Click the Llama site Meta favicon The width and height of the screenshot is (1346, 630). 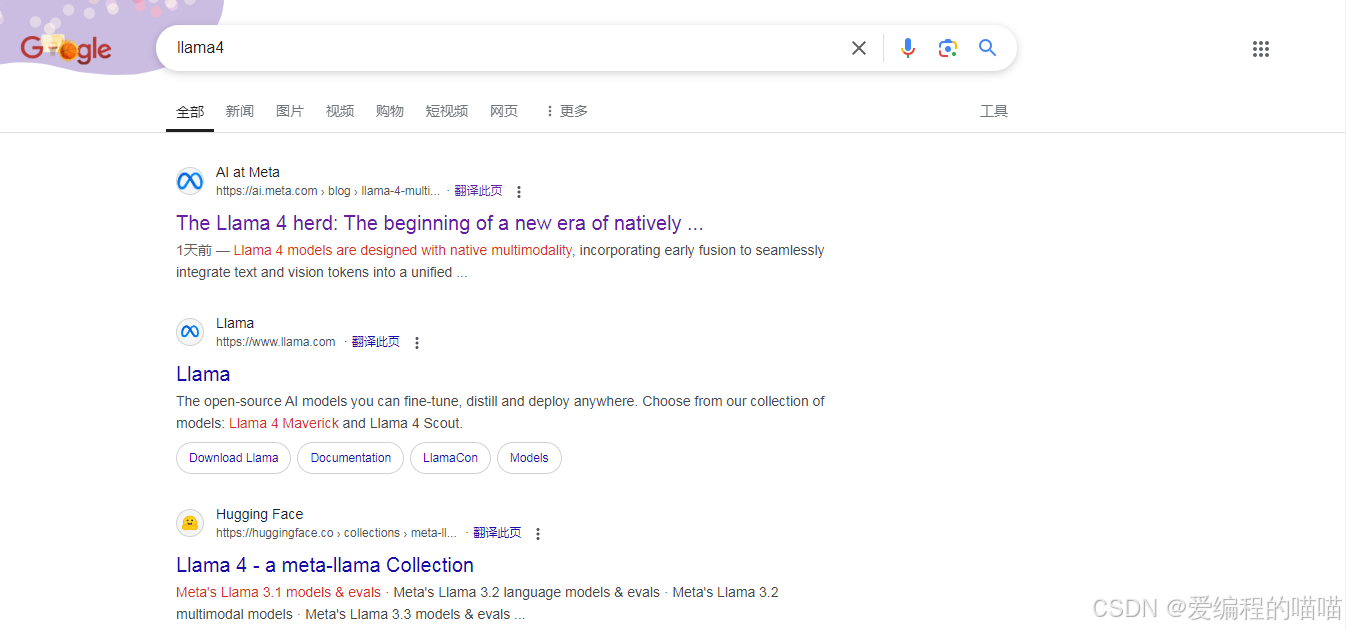coord(190,332)
